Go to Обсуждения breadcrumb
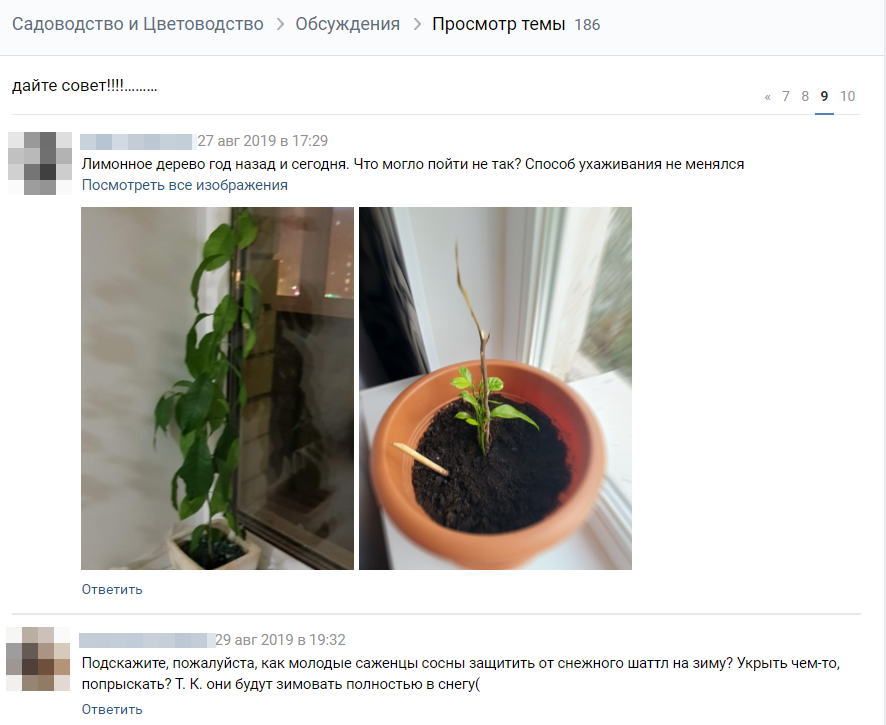The height and width of the screenshot is (725, 886). point(348,24)
